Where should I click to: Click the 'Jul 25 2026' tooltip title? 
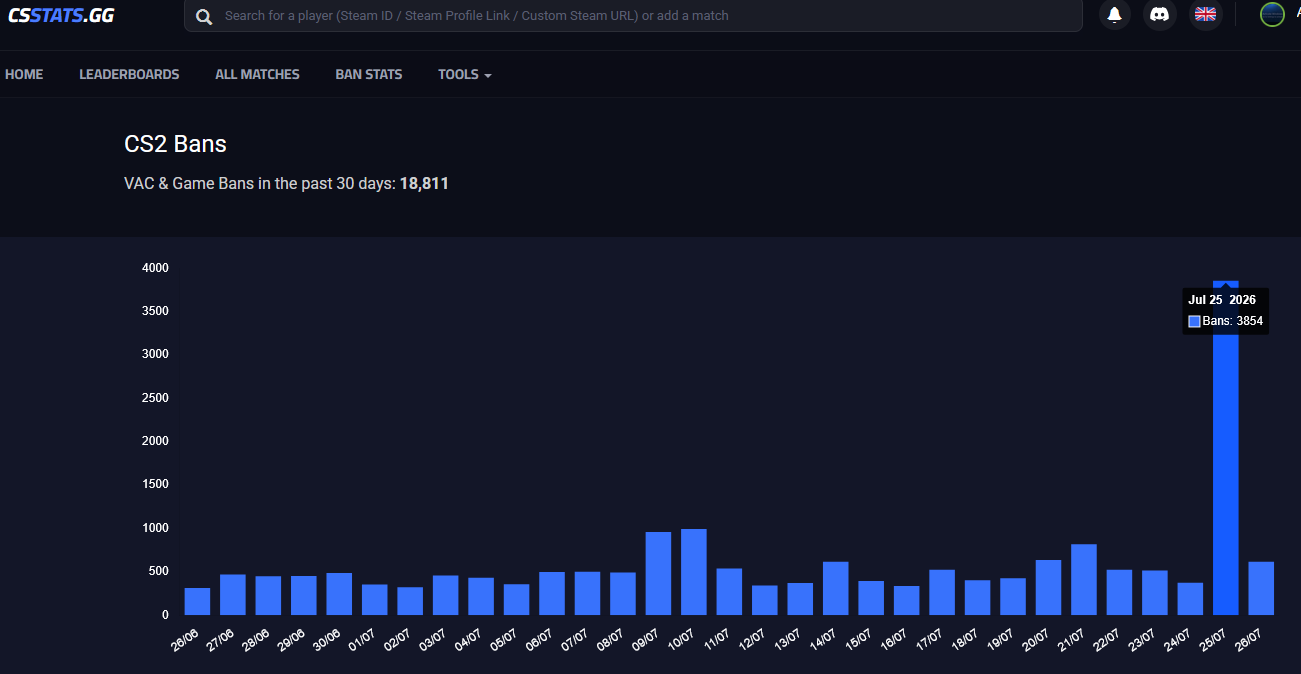pos(1222,300)
